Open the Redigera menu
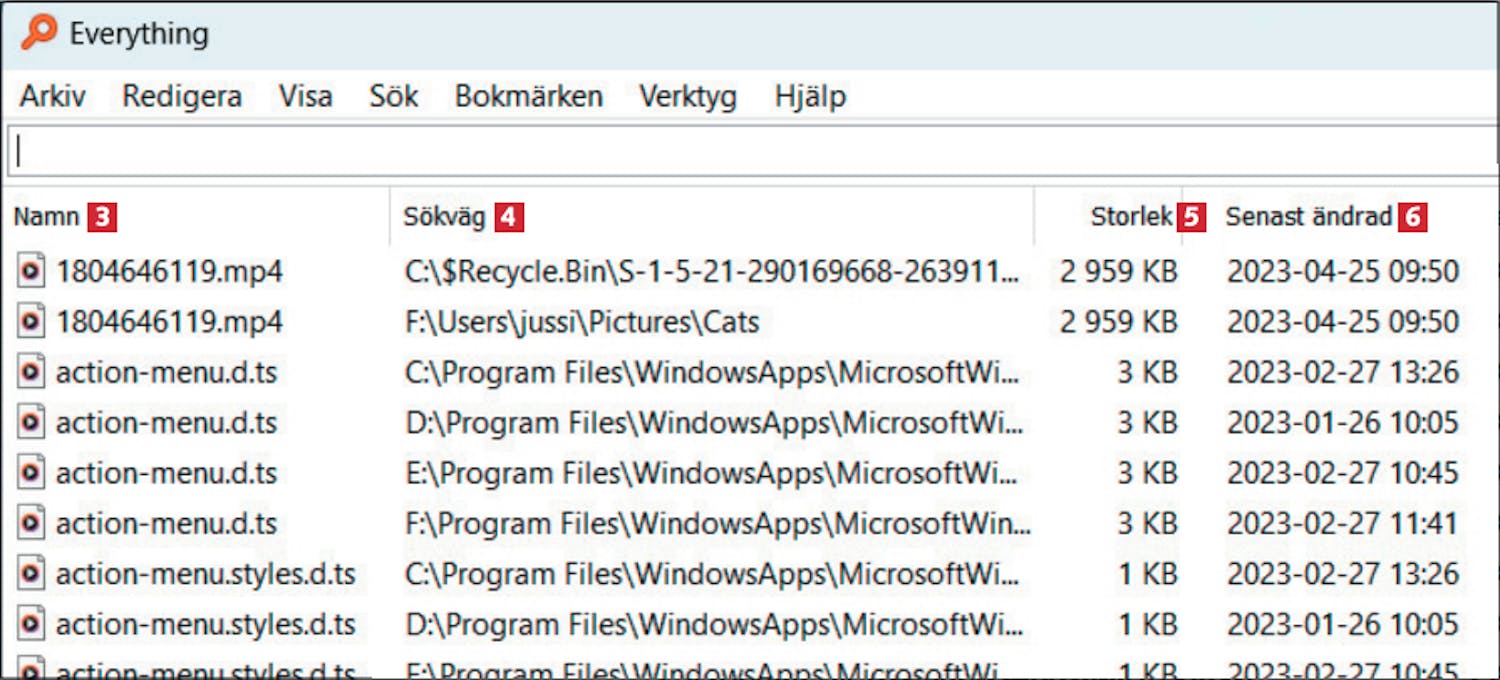 tap(182, 97)
